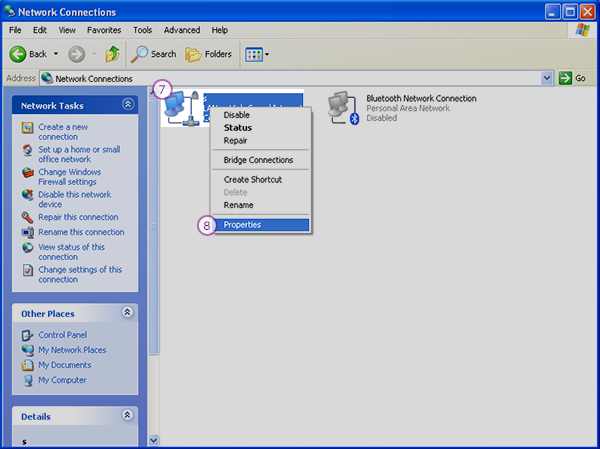Click the My Documents folder icon
The image size is (600, 449).
[x=27, y=365]
